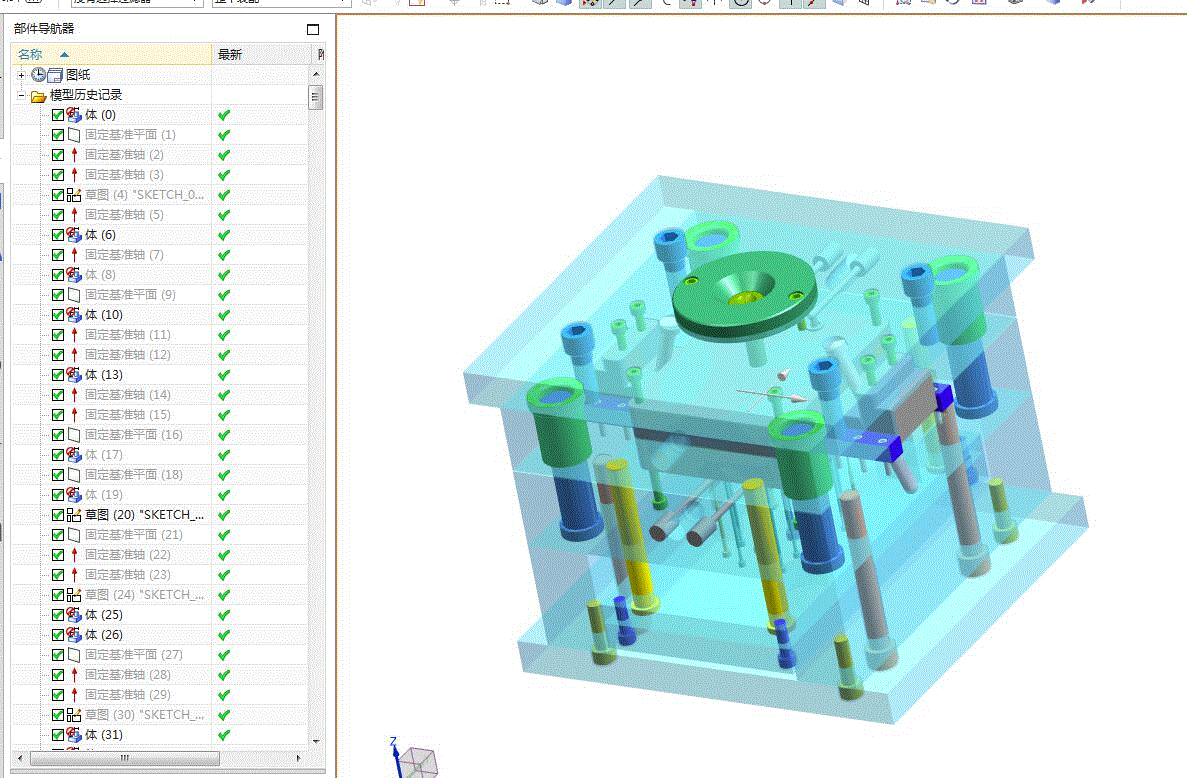Collapse the 模型历史记录 tree node
1187x778 pixels.
click(21, 95)
